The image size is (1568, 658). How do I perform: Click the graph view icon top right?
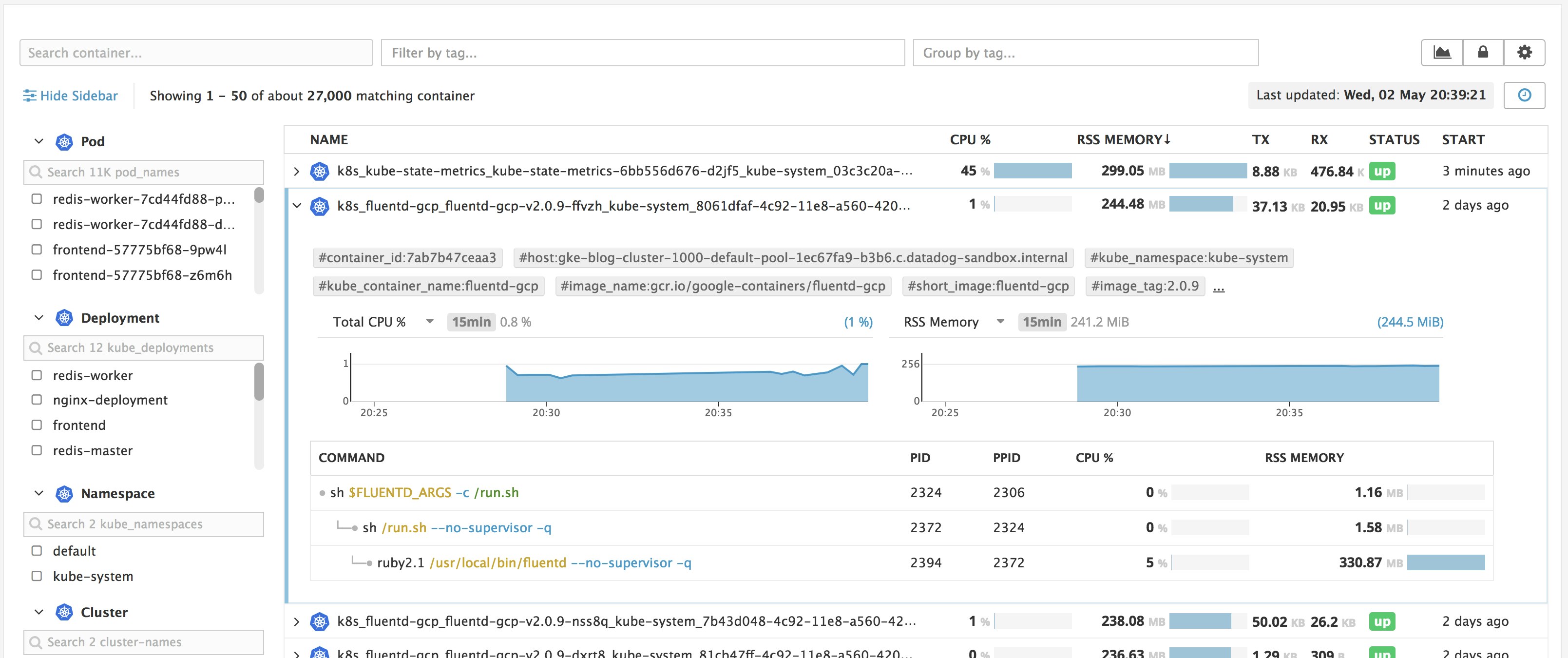(1443, 52)
